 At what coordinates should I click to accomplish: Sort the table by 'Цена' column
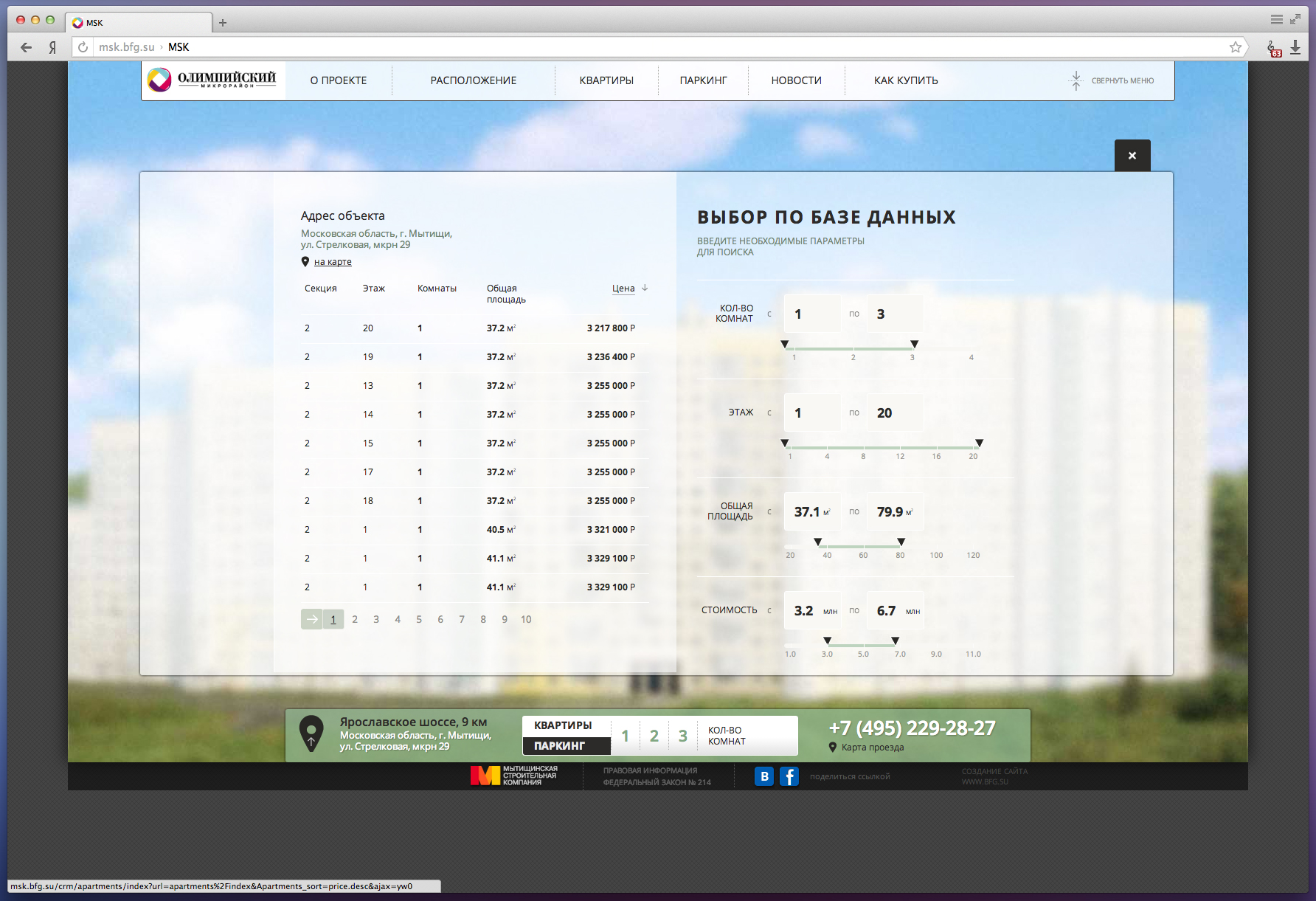click(x=623, y=289)
